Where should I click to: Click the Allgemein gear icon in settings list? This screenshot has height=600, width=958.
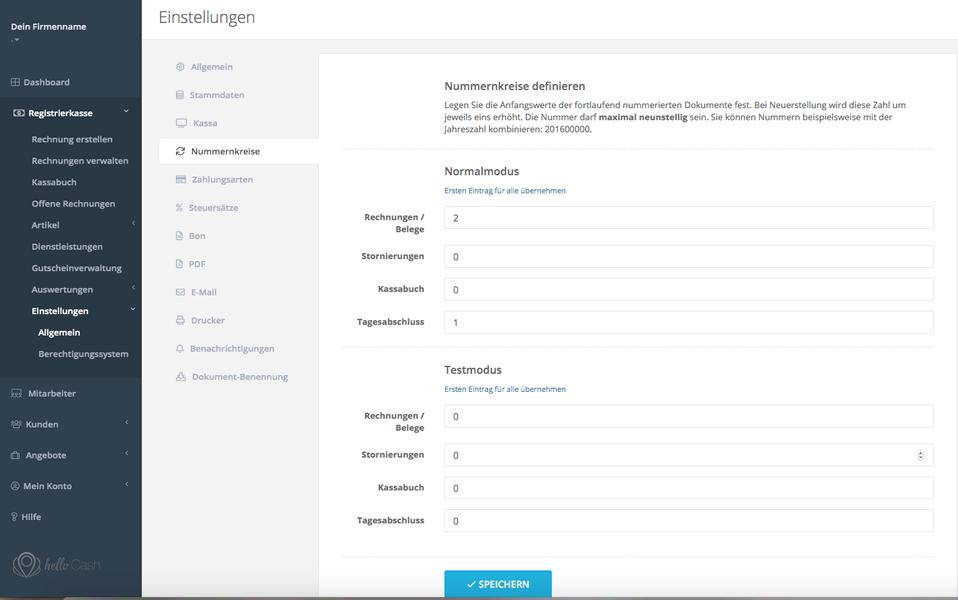click(x=180, y=67)
